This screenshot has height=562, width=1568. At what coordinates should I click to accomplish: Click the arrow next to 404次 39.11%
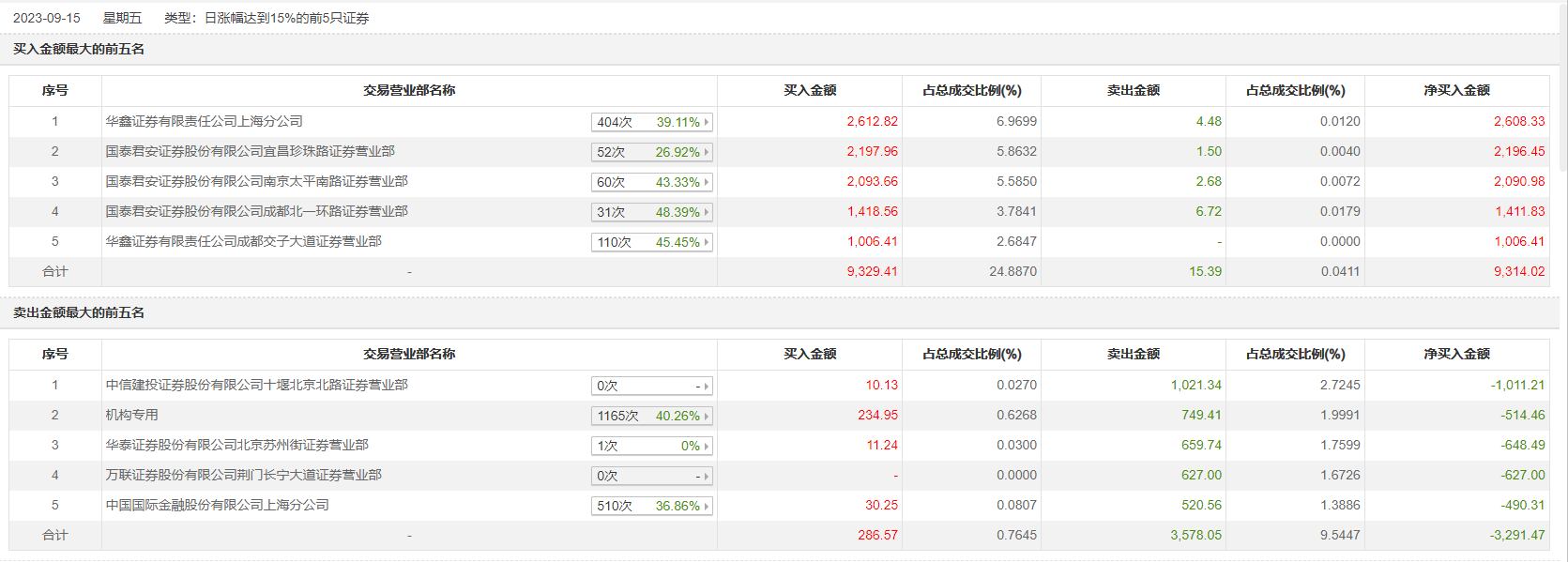pyautogui.click(x=706, y=122)
